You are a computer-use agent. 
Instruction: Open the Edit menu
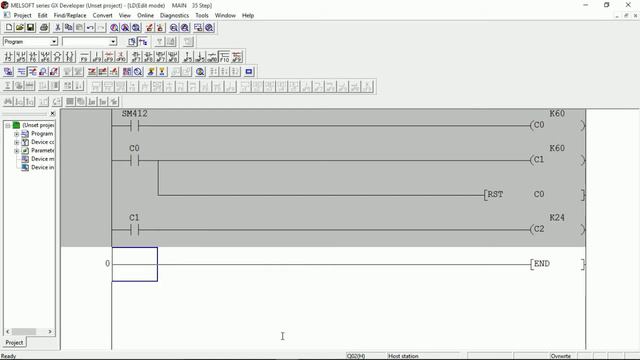pyautogui.click(x=42, y=16)
